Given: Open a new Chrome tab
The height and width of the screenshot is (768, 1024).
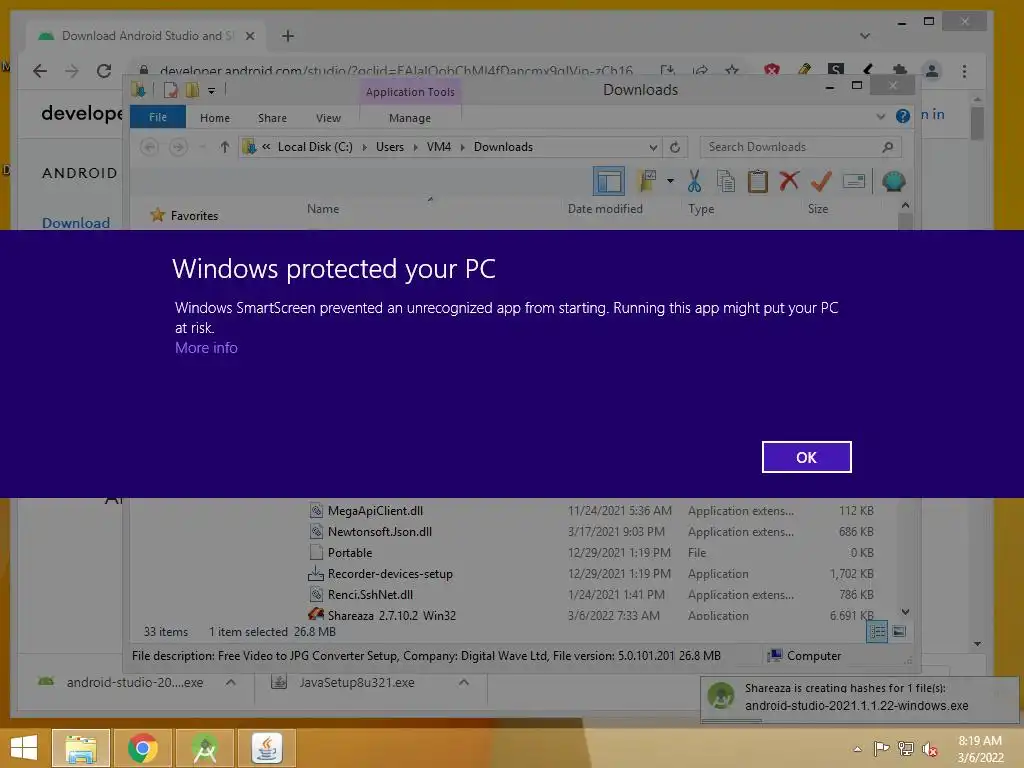Looking at the screenshot, I should click(287, 36).
